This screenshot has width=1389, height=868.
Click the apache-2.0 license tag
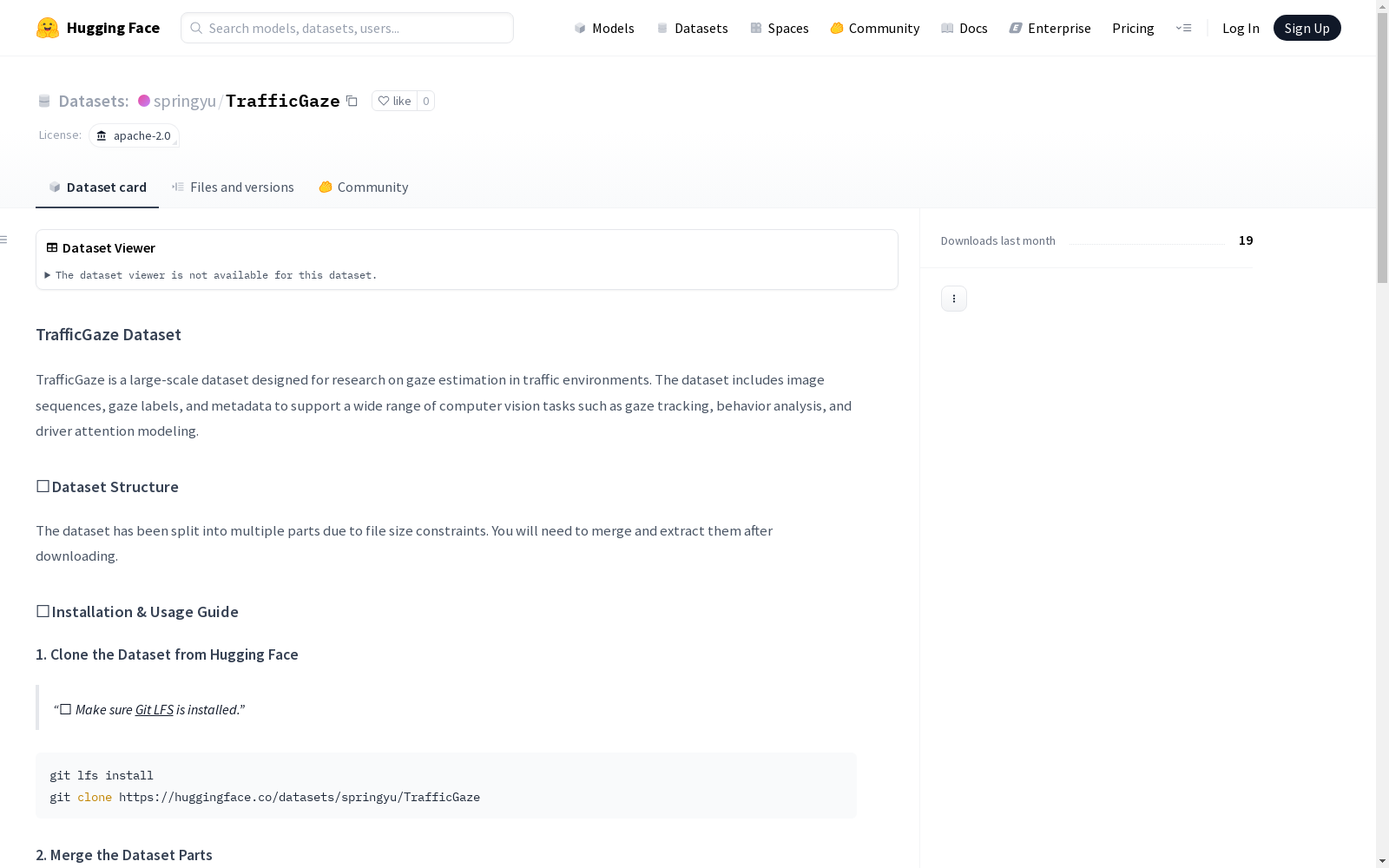134,135
